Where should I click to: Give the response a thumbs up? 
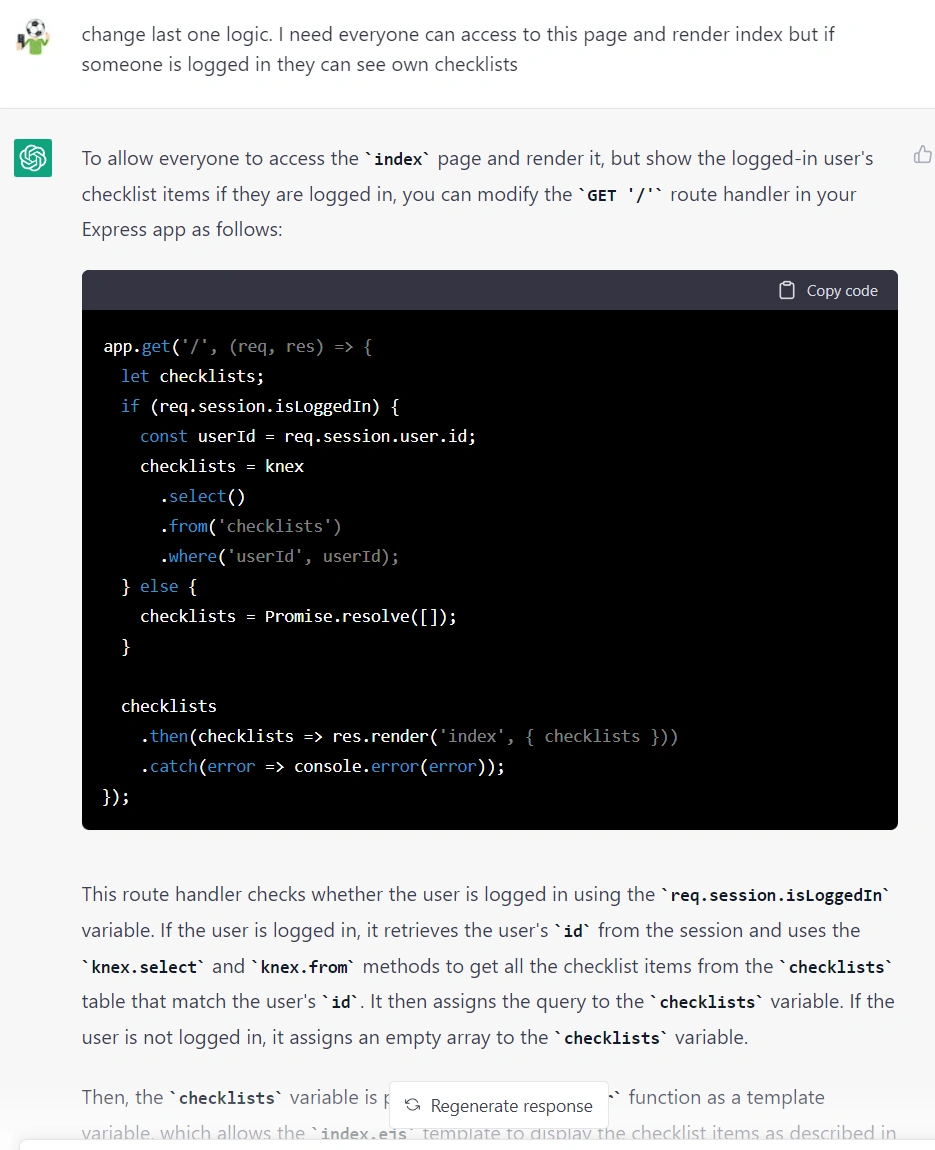coord(923,155)
